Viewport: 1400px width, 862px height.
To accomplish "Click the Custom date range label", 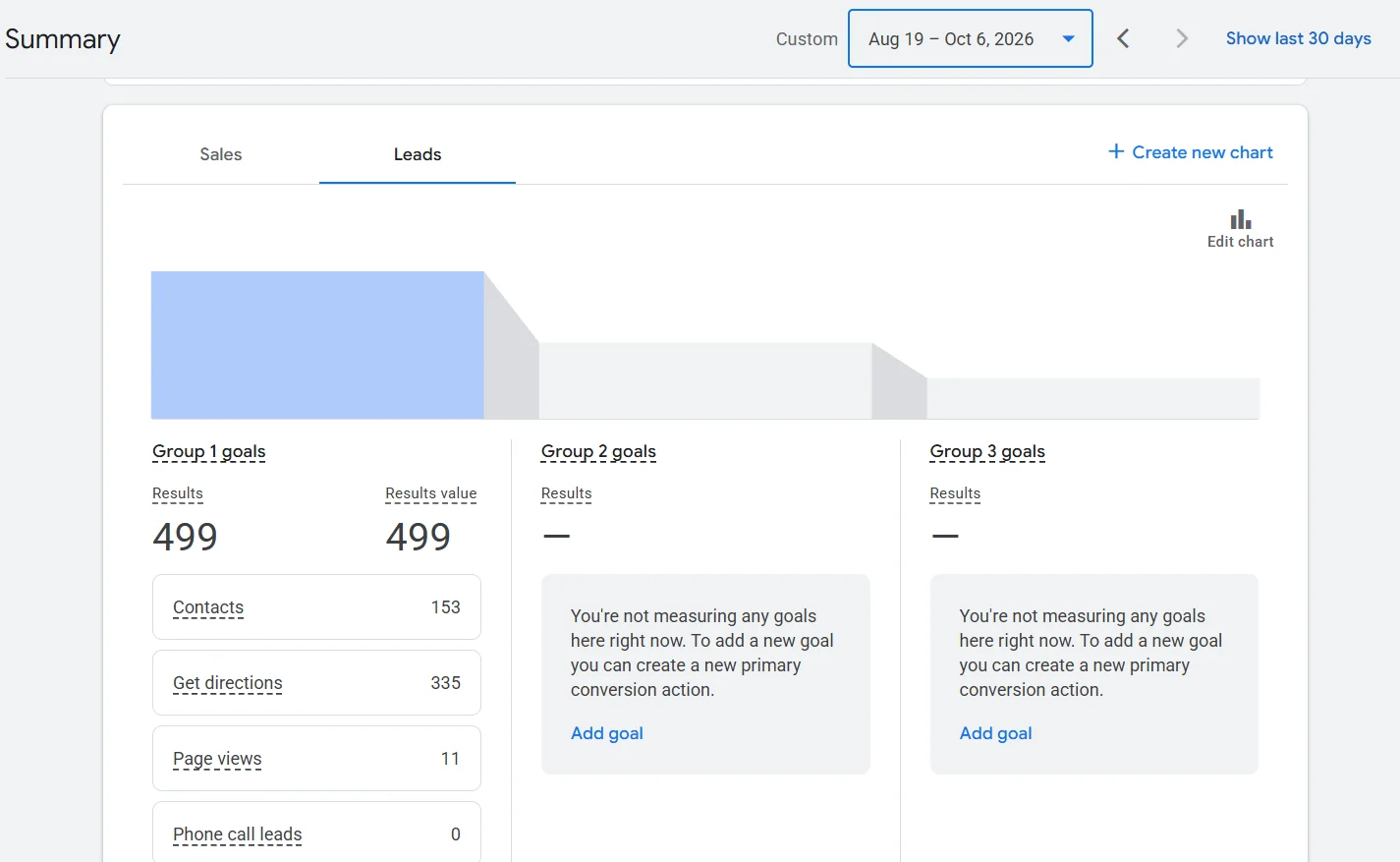I will [x=807, y=39].
